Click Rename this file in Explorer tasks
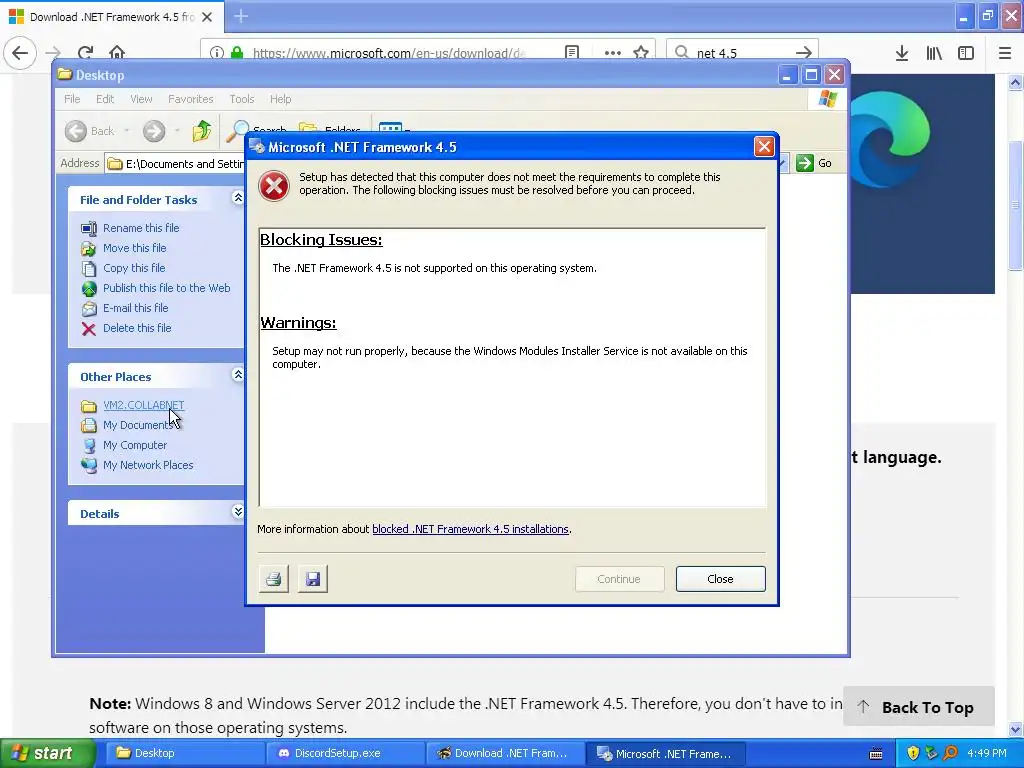 140,228
